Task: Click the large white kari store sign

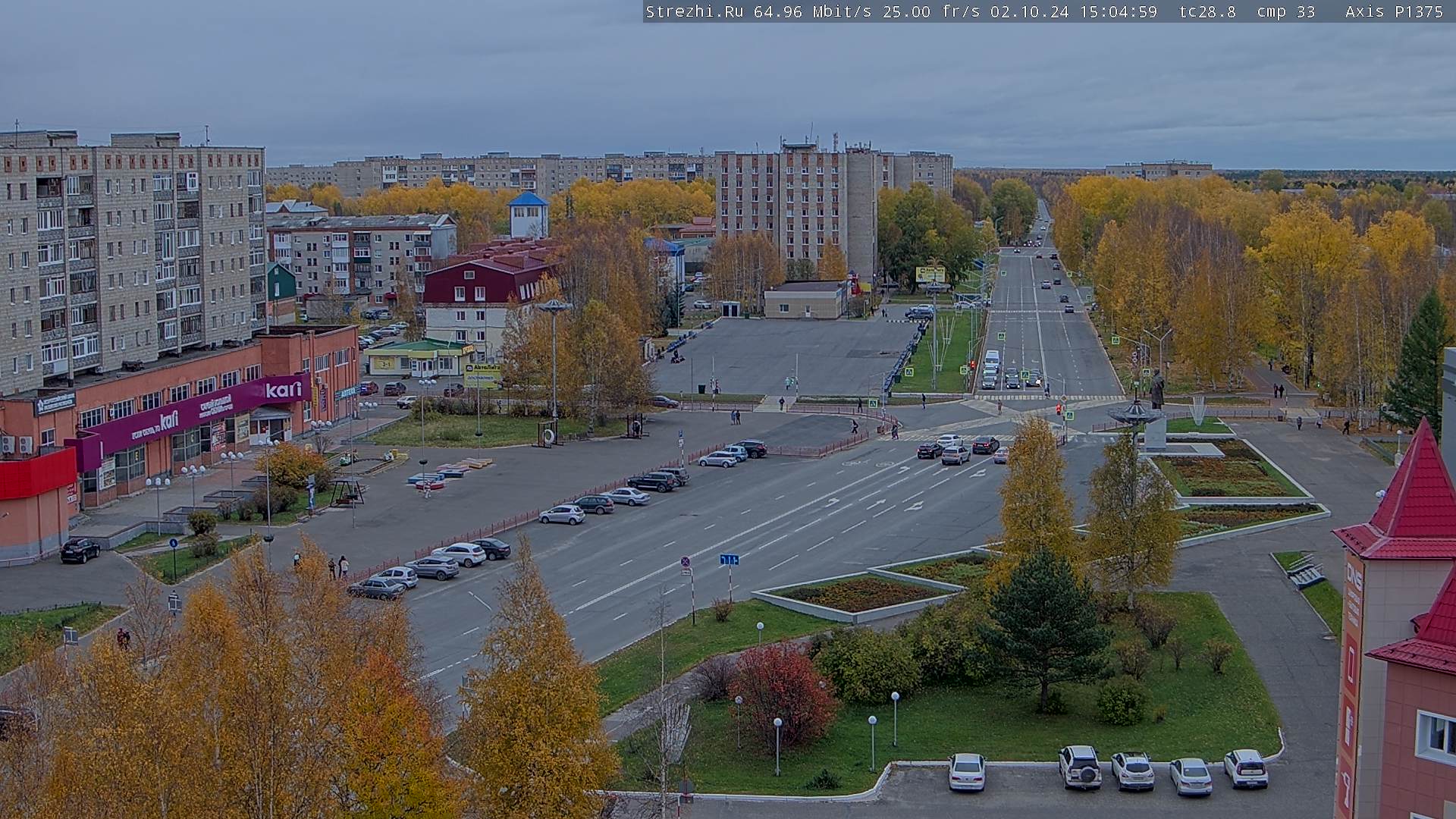Action: (x=283, y=390)
